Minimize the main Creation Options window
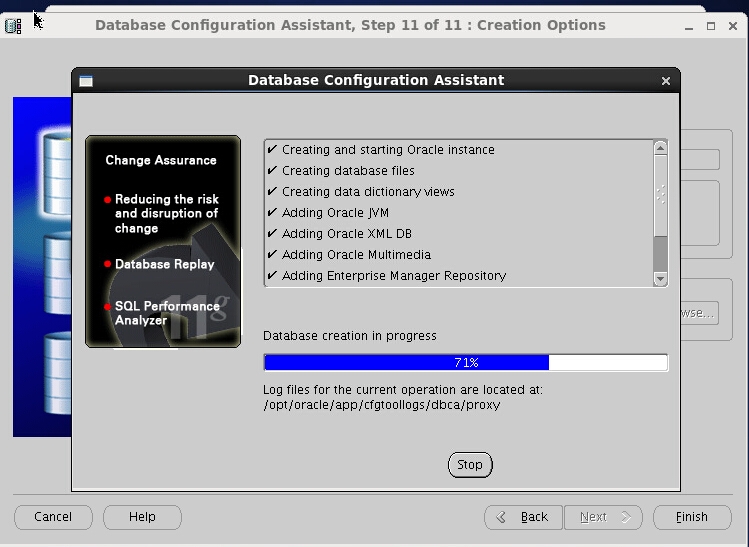749x547 pixels. coord(689,26)
